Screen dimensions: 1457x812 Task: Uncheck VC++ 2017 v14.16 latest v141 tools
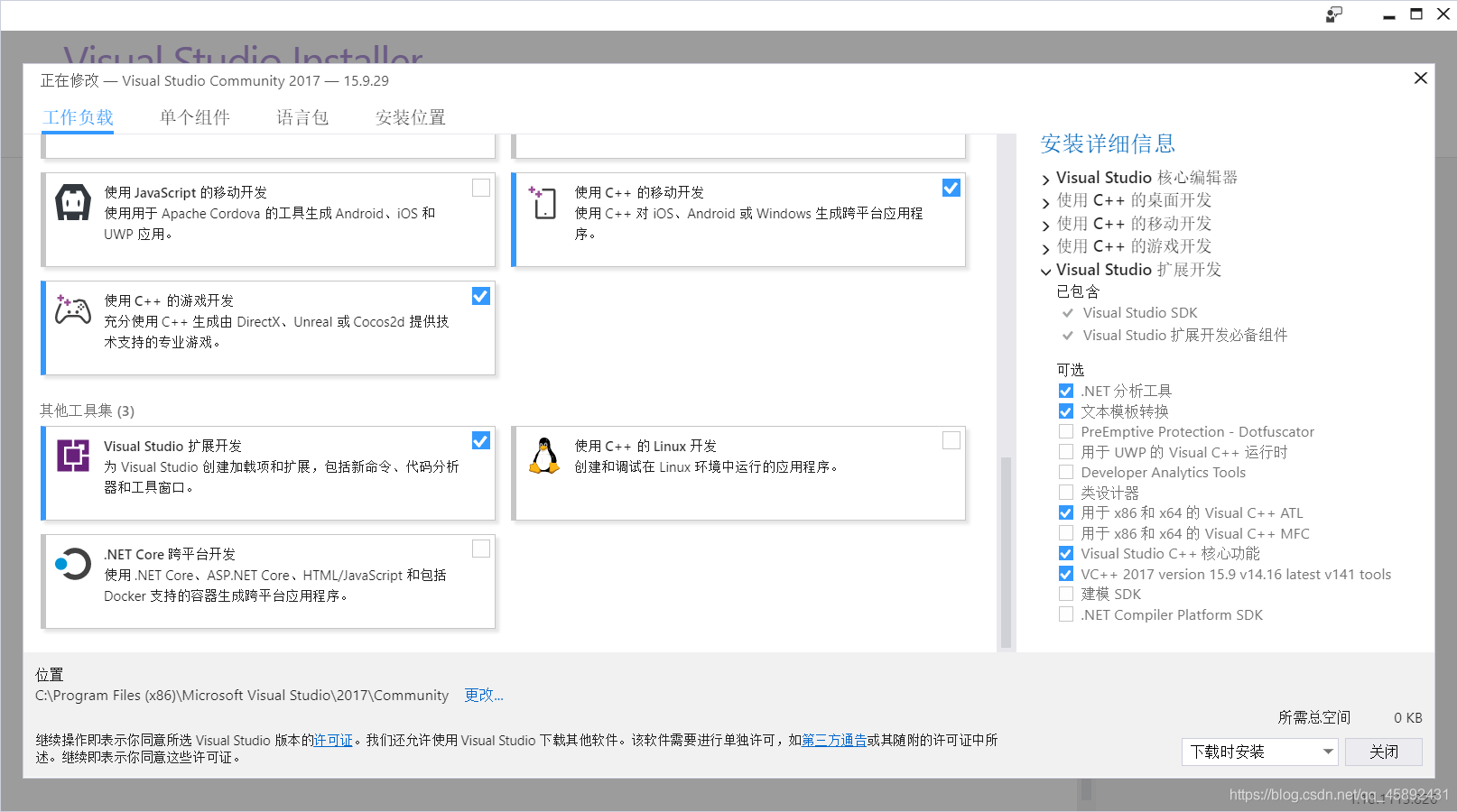[1066, 574]
